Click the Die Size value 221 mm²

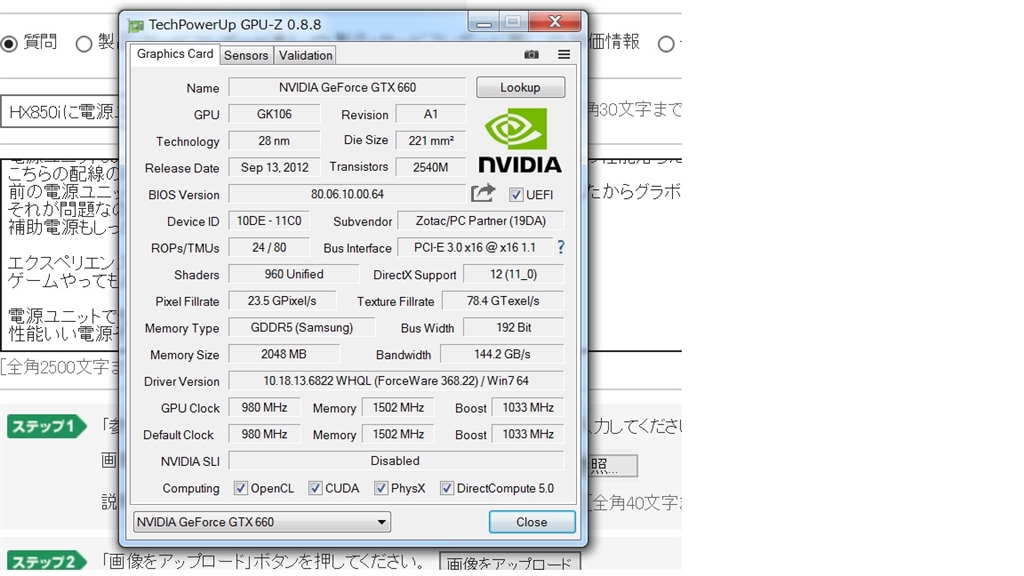[x=430, y=140]
